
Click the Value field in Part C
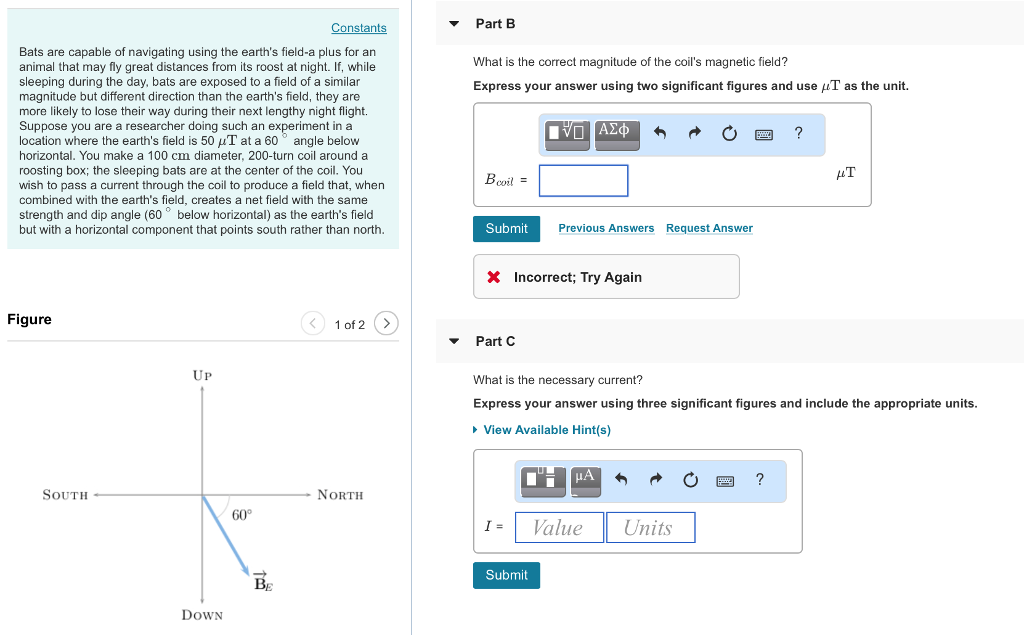click(x=558, y=527)
